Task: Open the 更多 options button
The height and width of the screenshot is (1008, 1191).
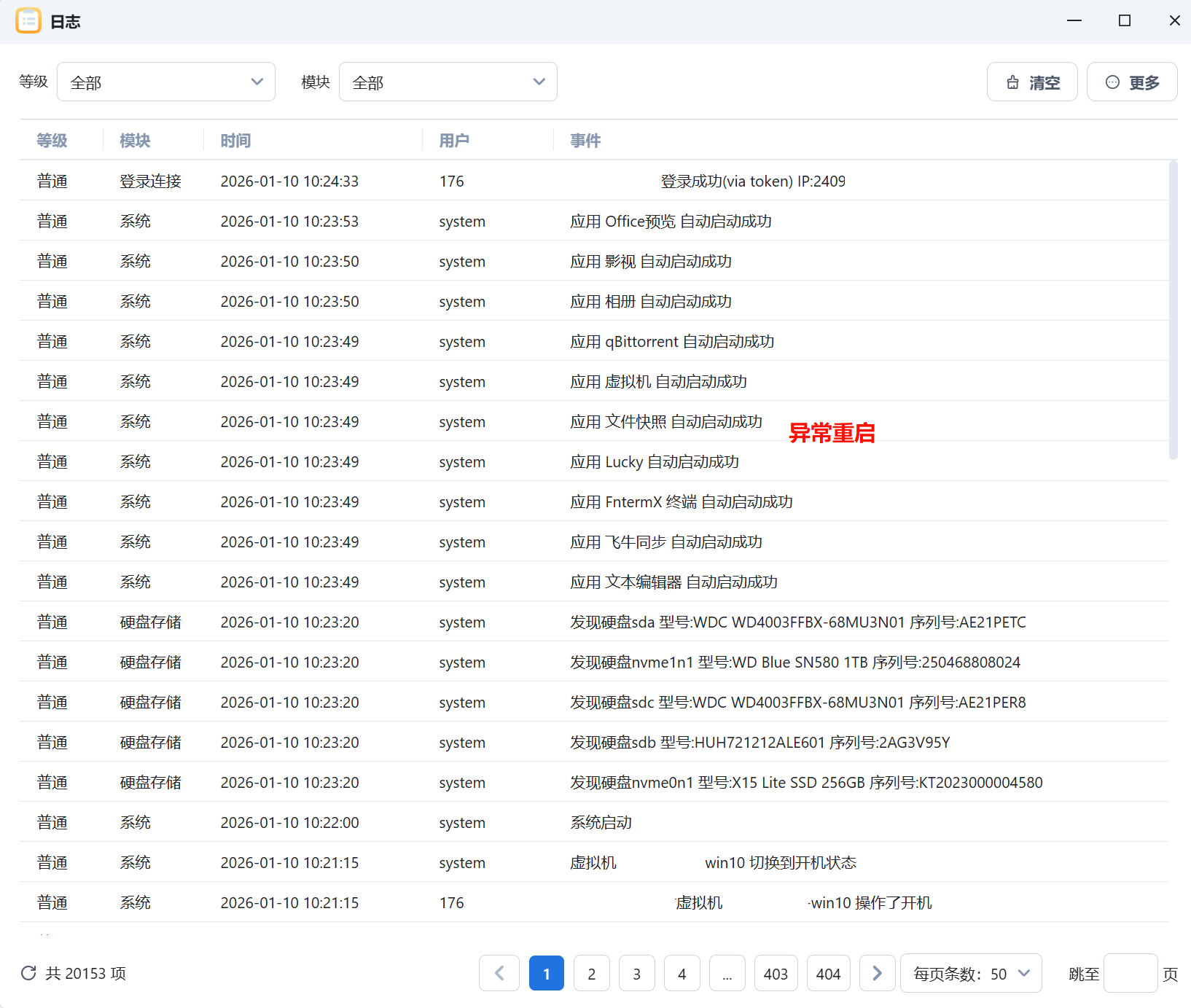Action: pos(1132,82)
